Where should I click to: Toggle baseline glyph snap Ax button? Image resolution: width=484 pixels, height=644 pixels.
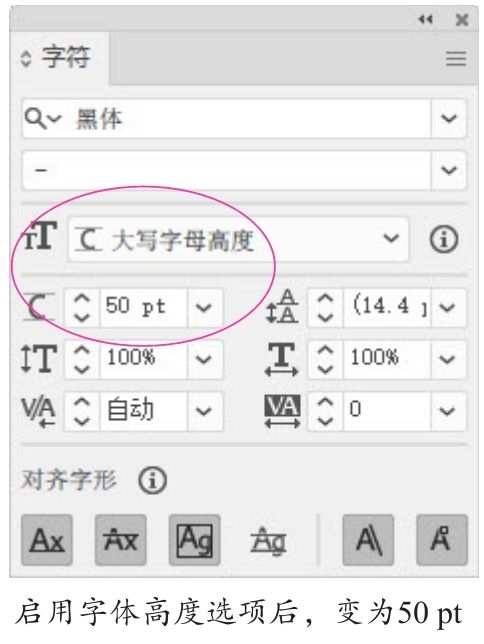pyautogui.click(x=47, y=540)
